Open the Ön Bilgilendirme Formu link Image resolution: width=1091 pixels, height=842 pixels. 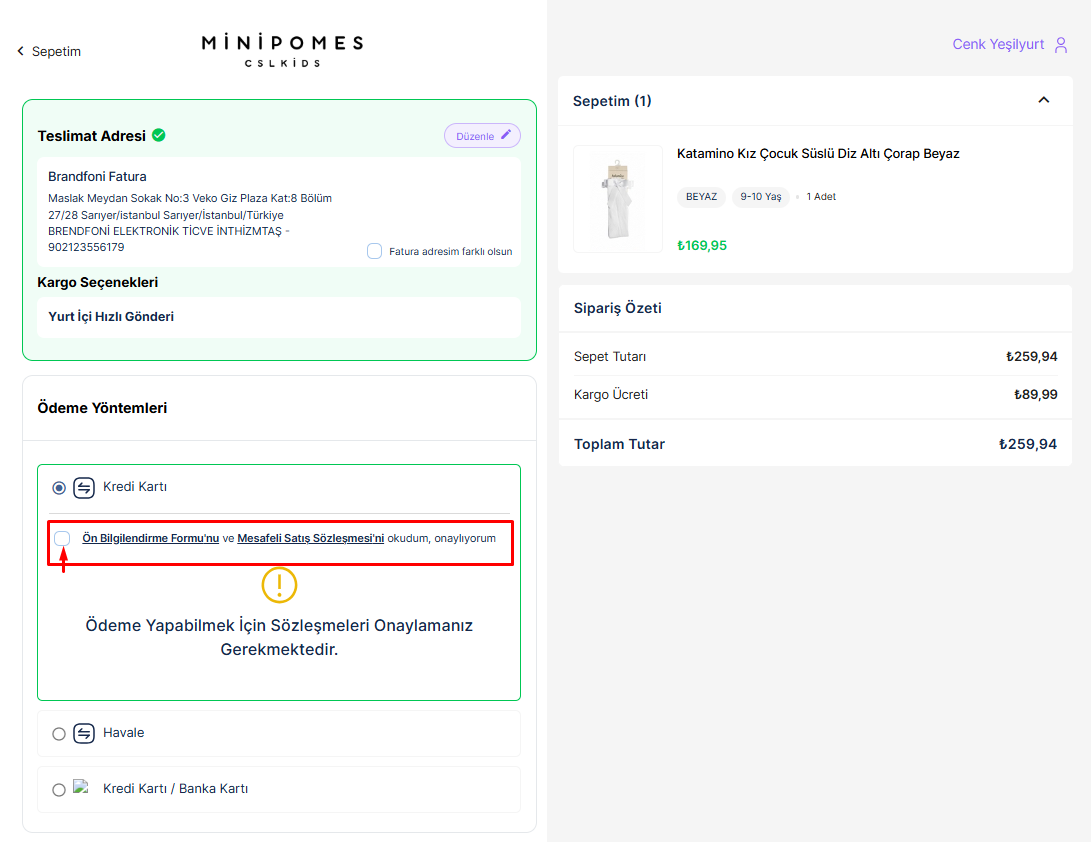click(150, 538)
